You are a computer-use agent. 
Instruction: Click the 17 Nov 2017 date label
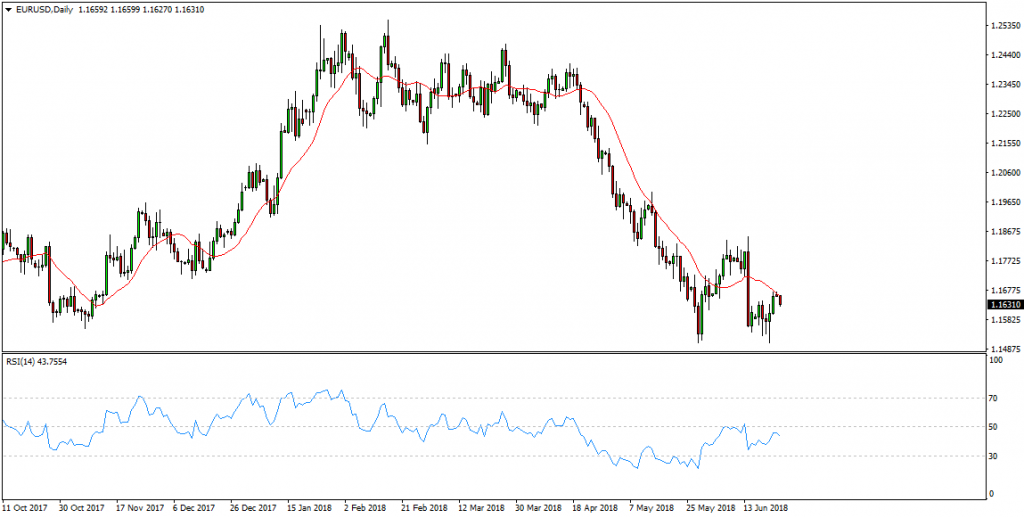138,508
